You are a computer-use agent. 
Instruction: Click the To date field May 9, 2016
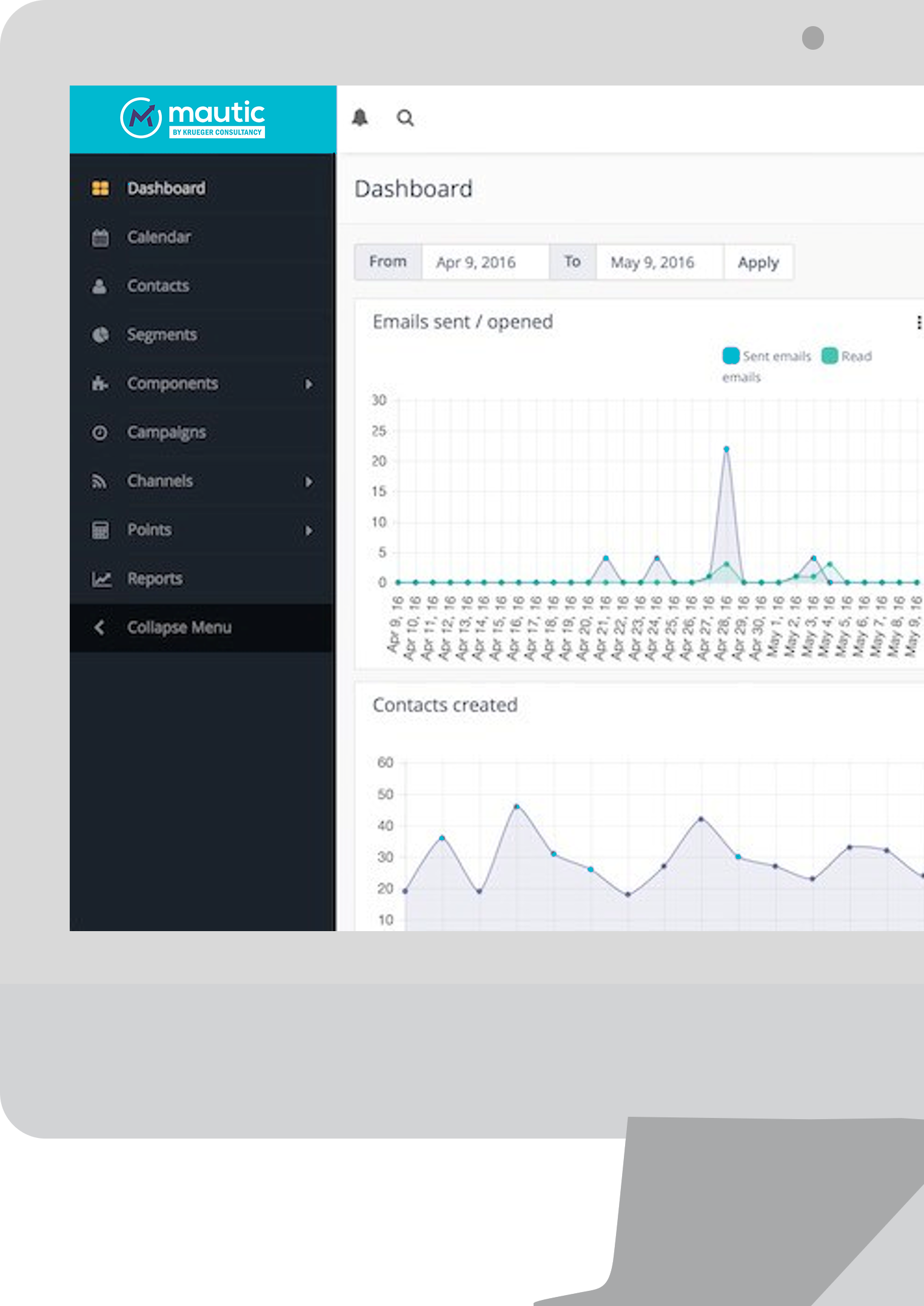[660, 262]
